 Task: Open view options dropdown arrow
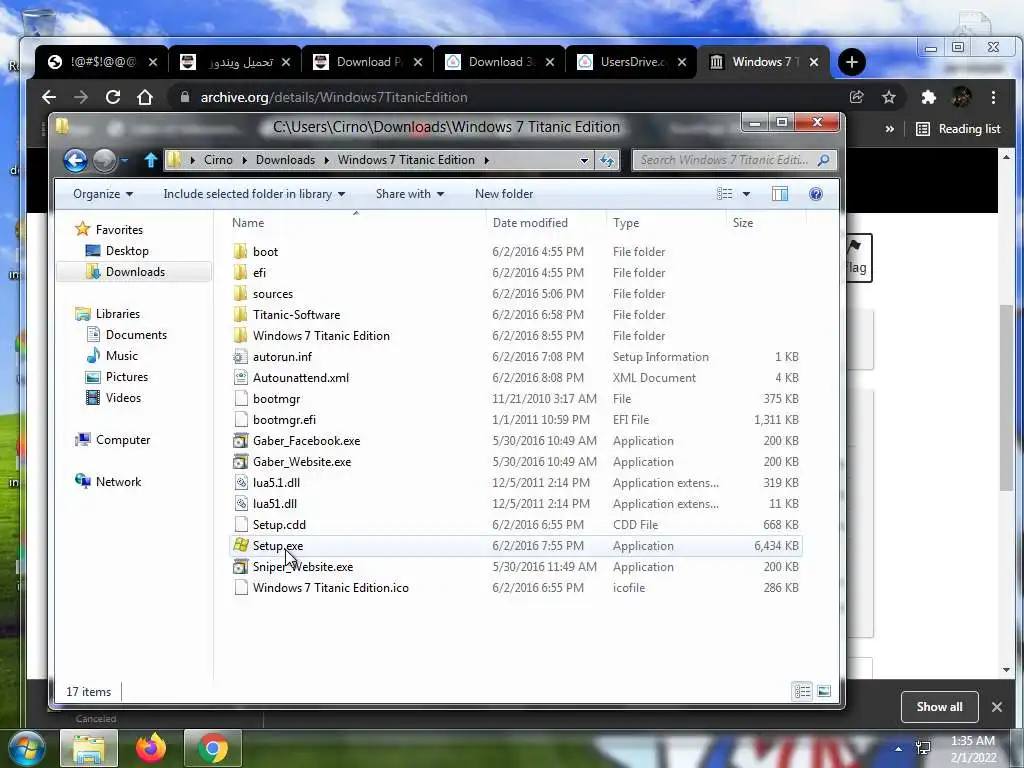coord(746,194)
